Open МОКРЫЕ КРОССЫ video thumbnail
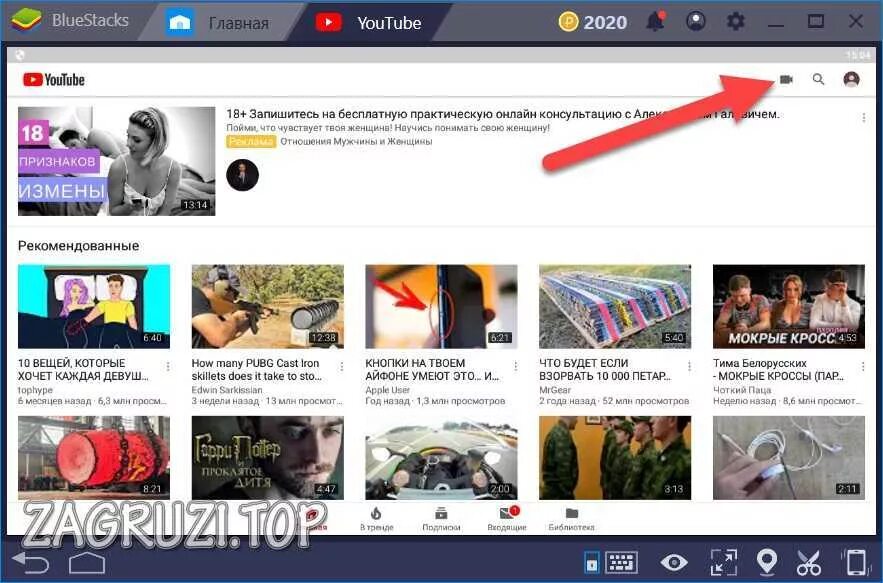The width and height of the screenshot is (883, 583). pyautogui.click(x=789, y=307)
